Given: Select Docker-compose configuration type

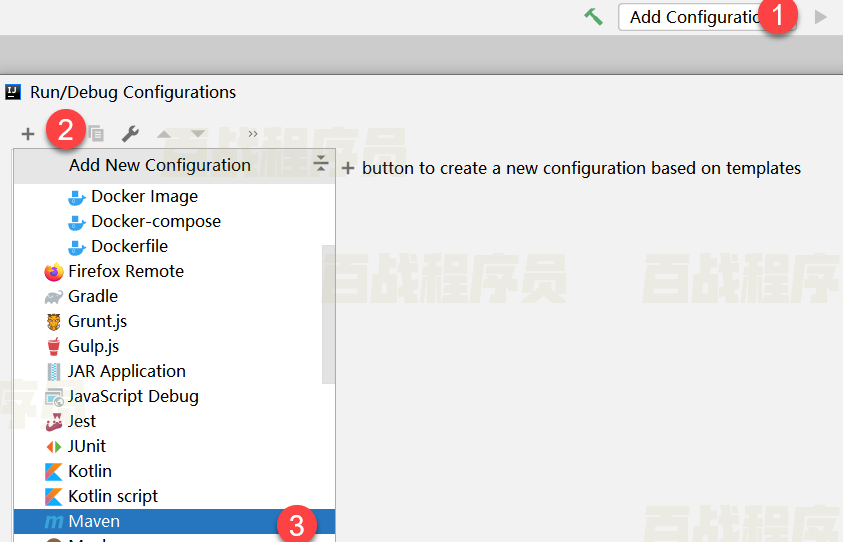Looking at the screenshot, I should (x=175, y=221).
